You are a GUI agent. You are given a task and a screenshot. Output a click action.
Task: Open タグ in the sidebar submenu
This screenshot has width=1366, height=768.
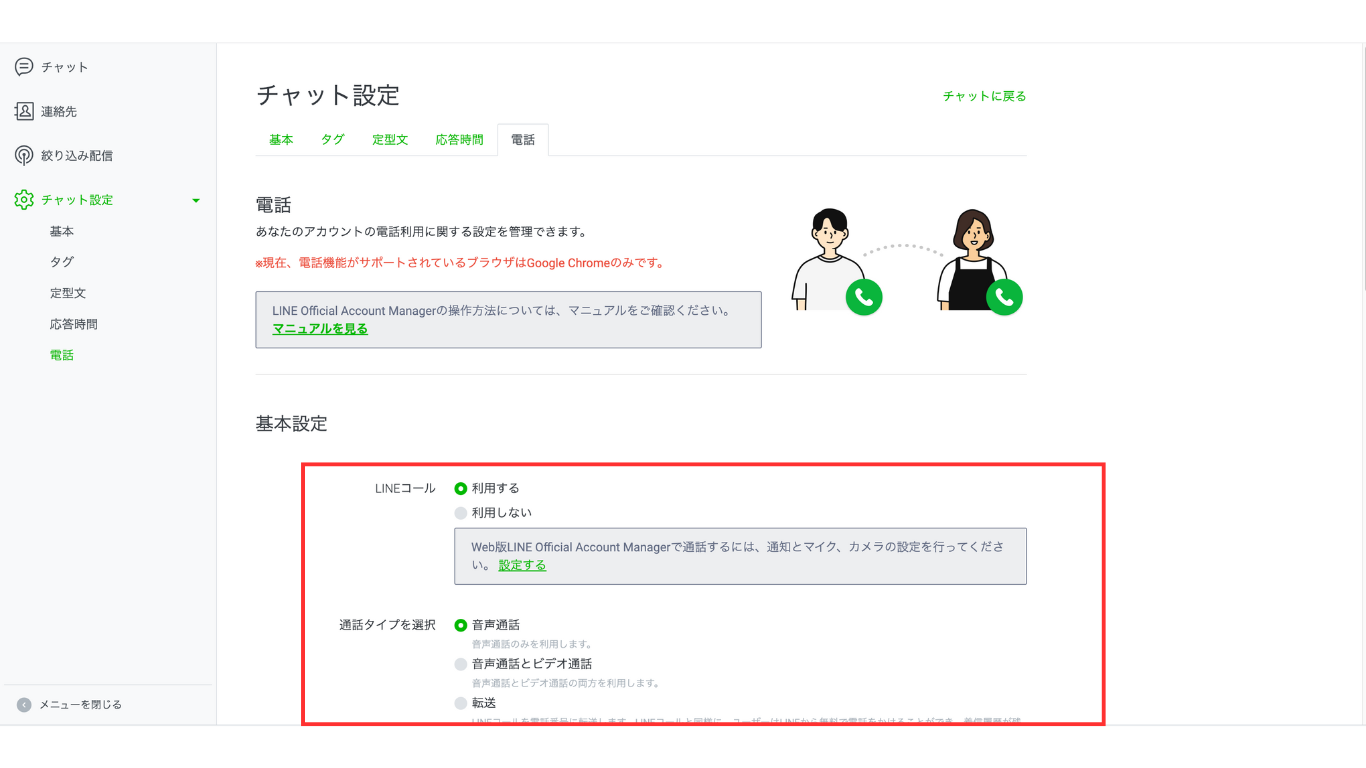pyautogui.click(x=62, y=262)
